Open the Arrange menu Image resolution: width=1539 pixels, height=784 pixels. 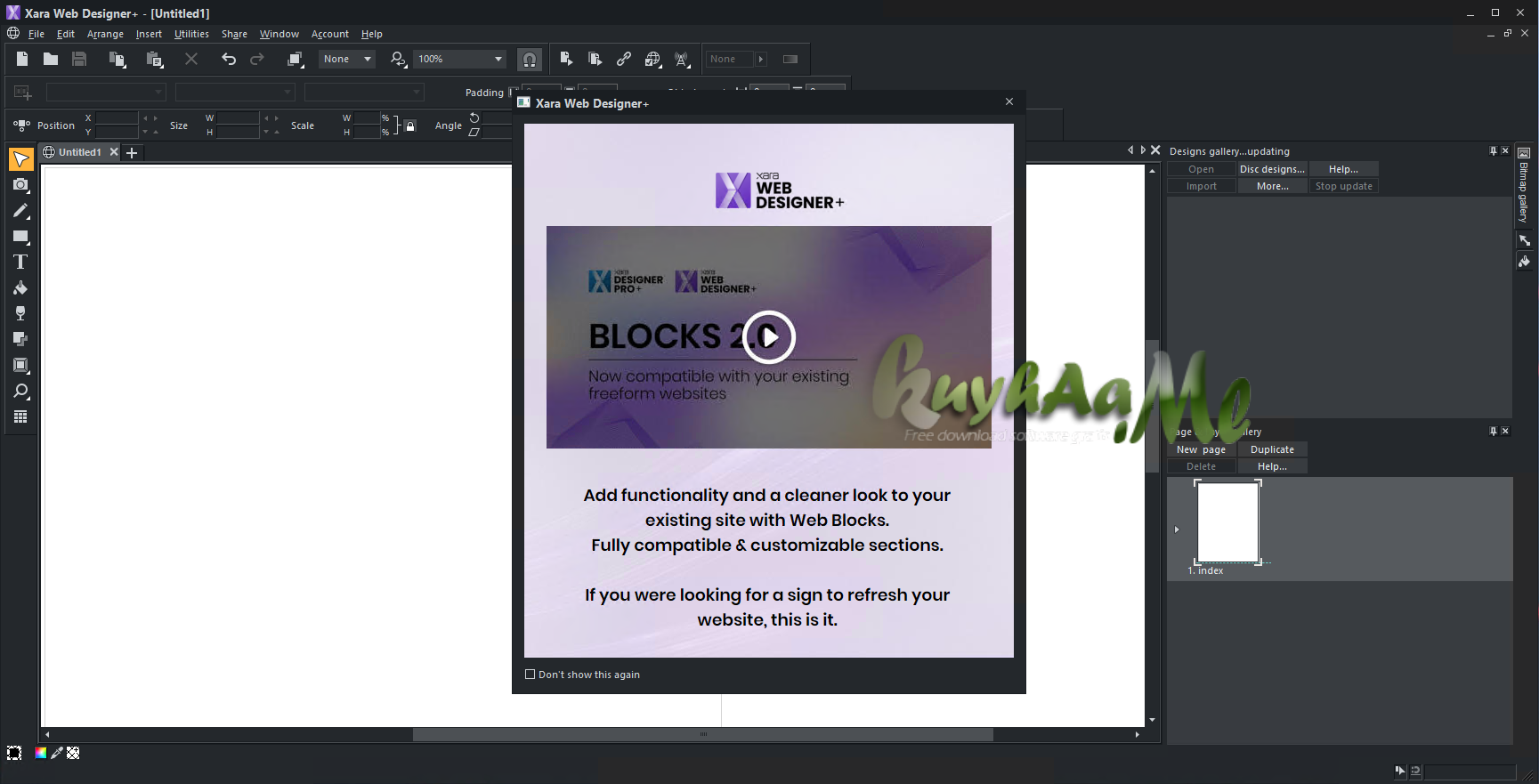click(x=105, y=34)
